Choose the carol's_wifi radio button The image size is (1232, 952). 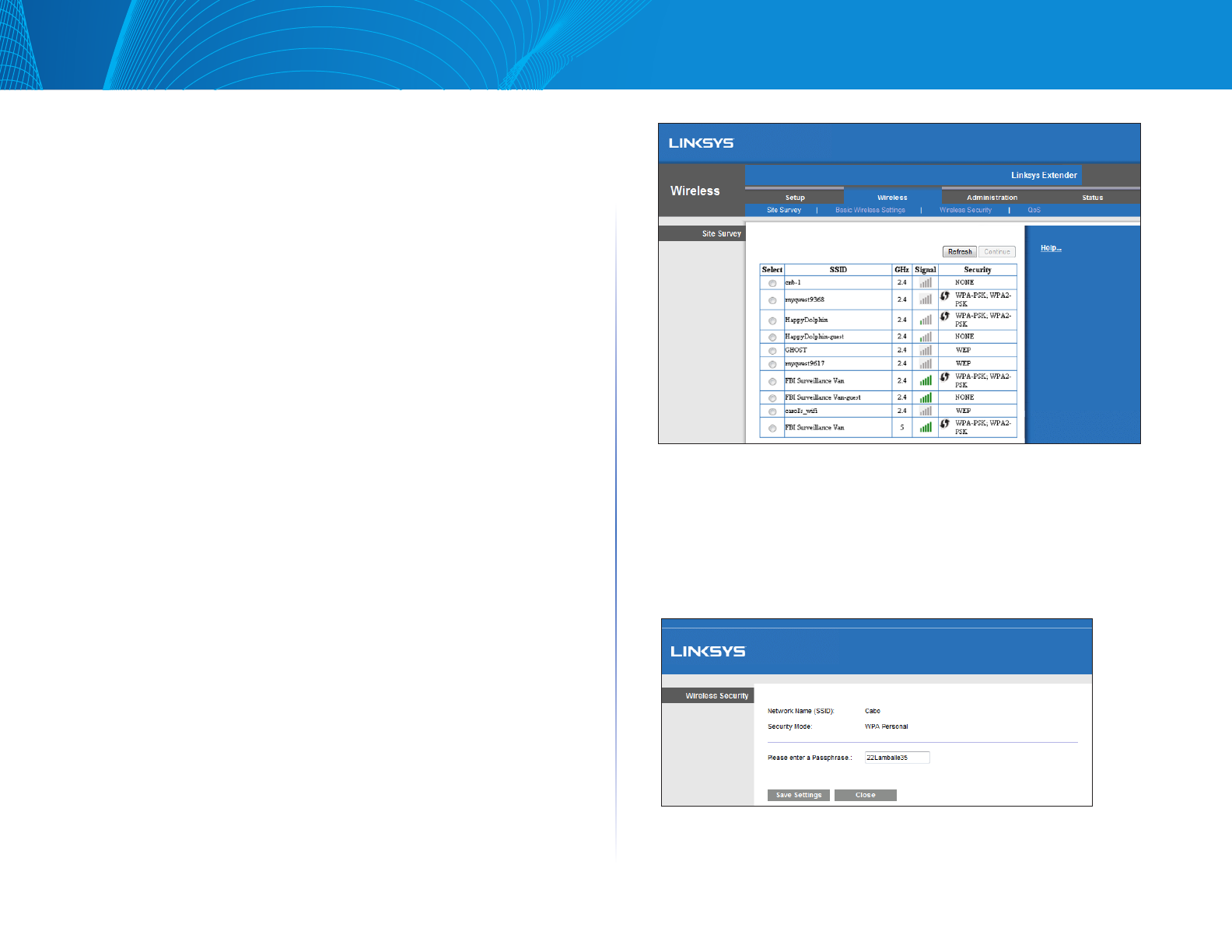(772, 411)
